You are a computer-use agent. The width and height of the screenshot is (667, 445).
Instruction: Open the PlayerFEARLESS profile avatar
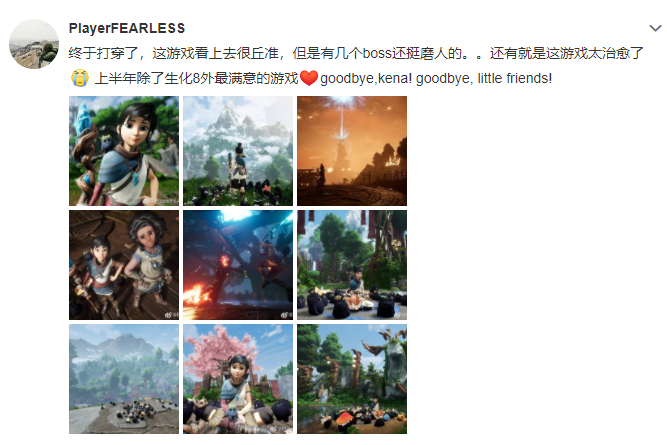coord(34,44)
